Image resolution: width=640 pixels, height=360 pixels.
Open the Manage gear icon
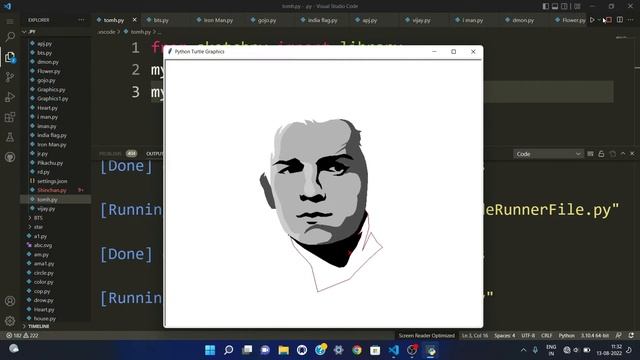pos(10,321)
